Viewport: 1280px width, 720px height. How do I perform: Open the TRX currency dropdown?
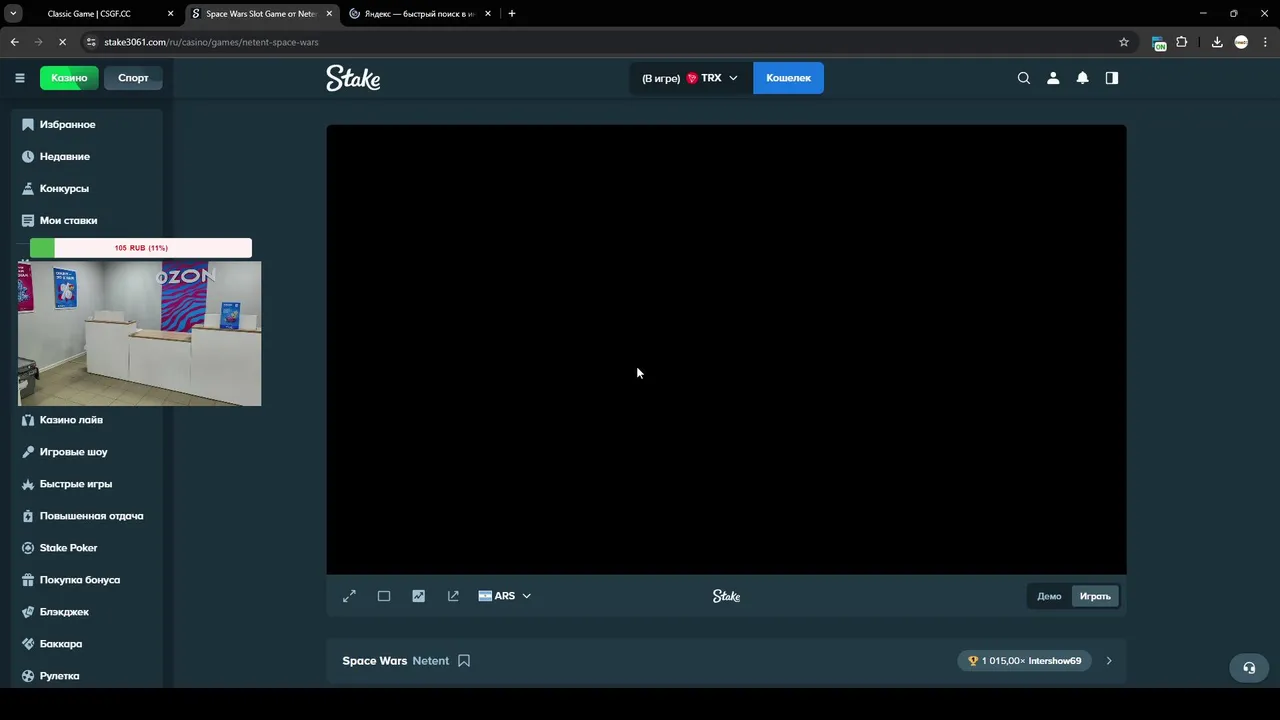click(x=690, y=78)
